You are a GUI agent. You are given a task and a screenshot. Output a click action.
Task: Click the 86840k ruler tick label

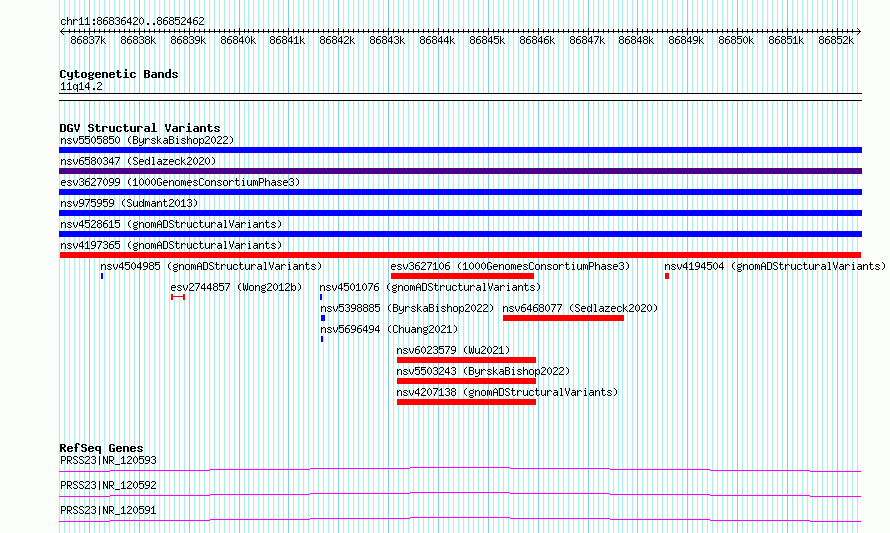238,40
